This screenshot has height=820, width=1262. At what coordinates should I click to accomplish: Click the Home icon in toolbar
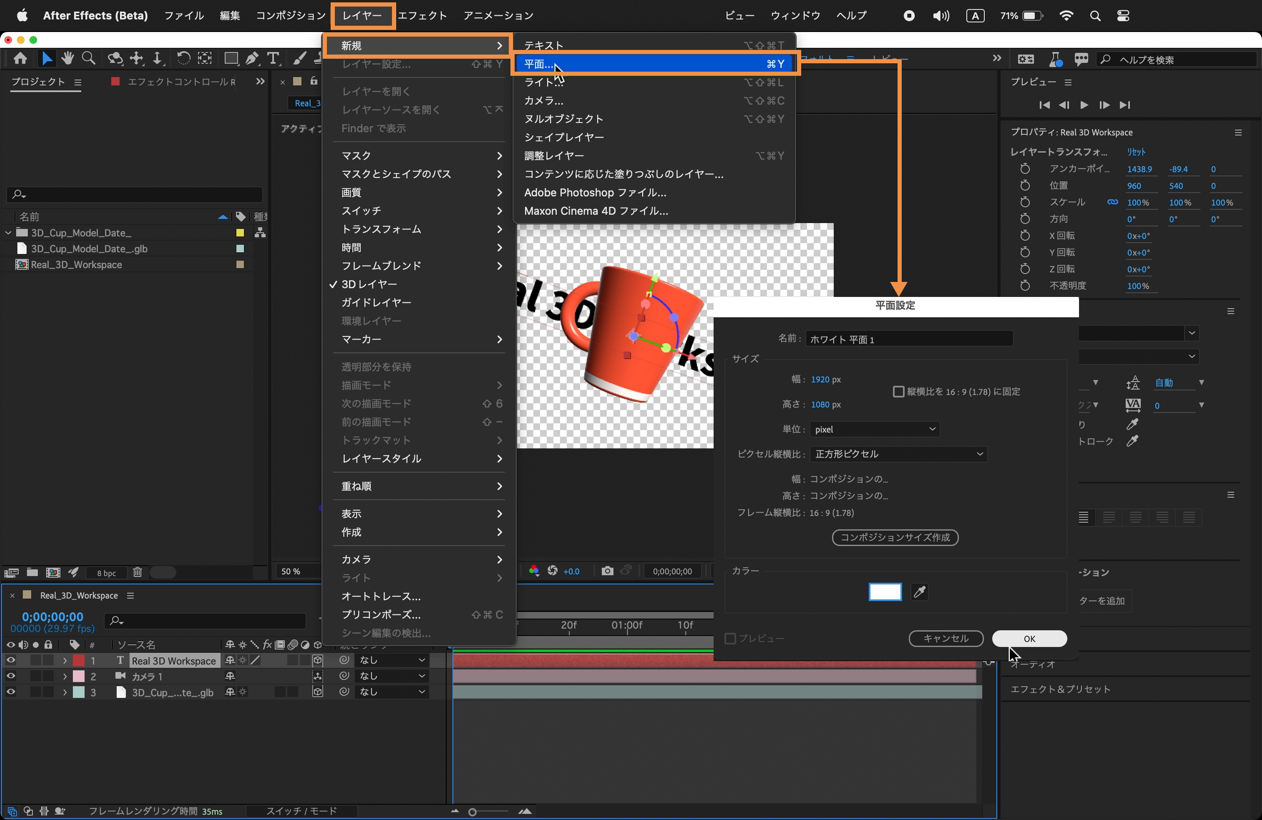[x=20, y=59]
